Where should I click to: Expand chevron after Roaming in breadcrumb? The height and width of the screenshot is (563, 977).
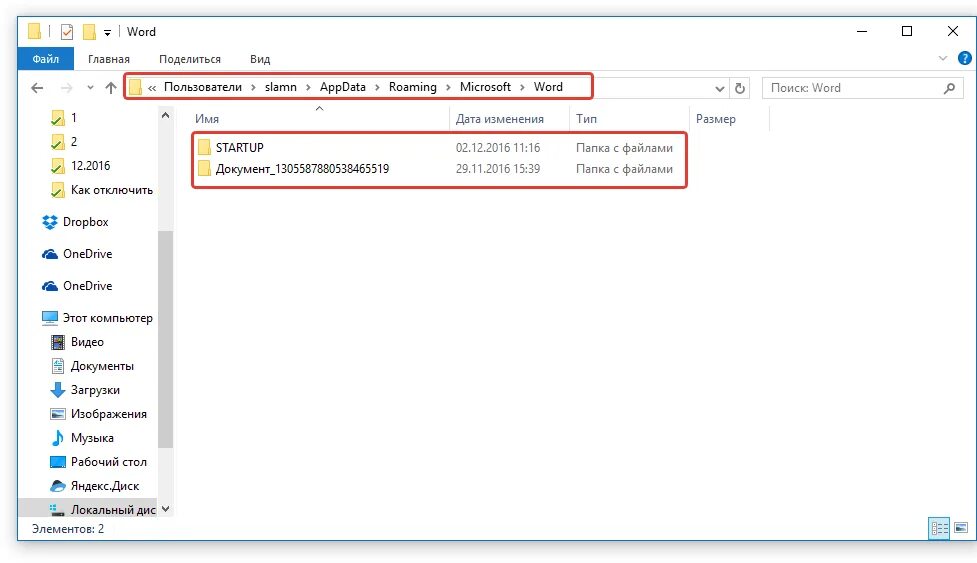[x=448, y=88]
